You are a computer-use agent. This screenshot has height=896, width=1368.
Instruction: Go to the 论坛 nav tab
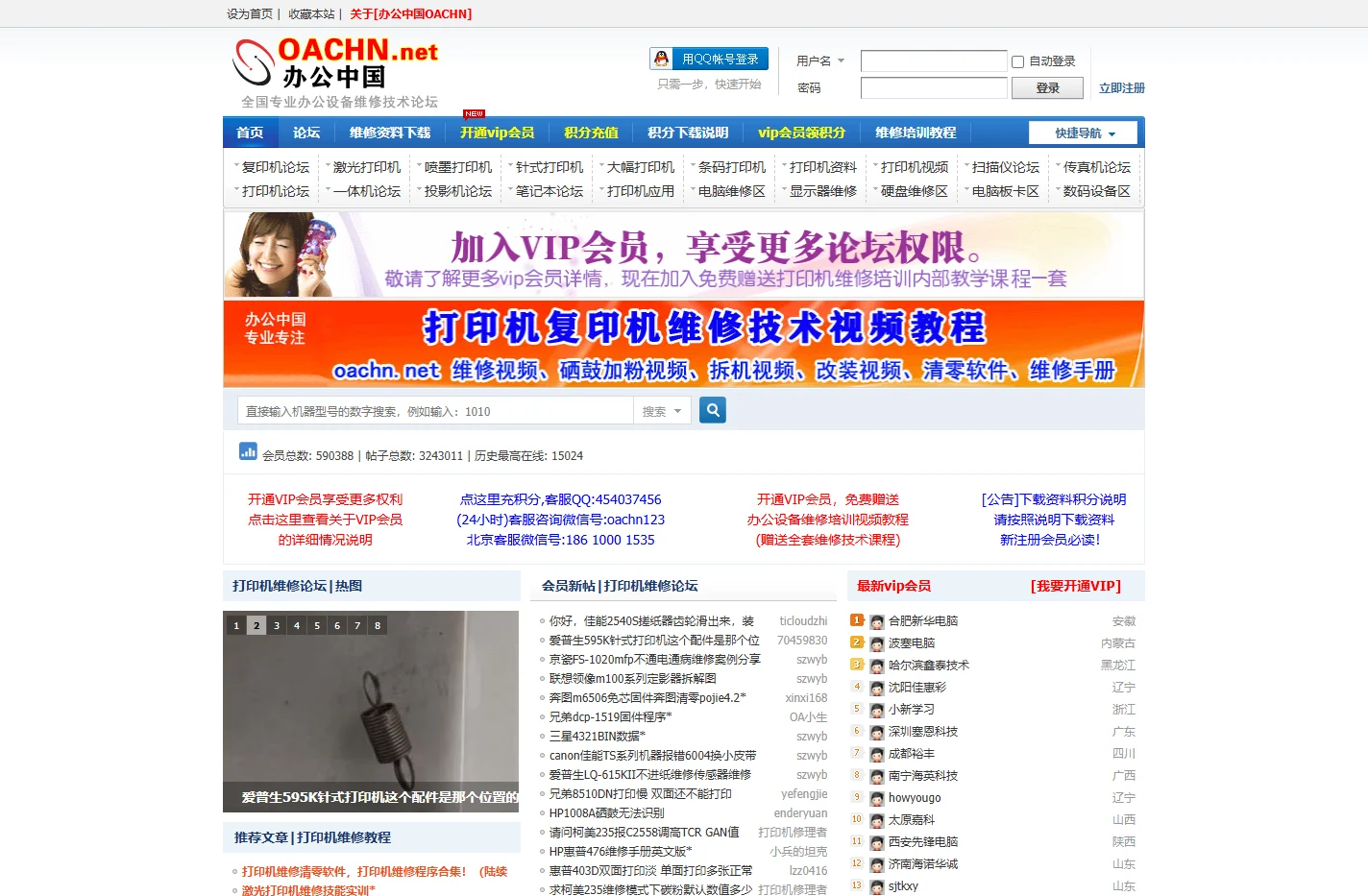pyautogui.click(x=306, y=133)
